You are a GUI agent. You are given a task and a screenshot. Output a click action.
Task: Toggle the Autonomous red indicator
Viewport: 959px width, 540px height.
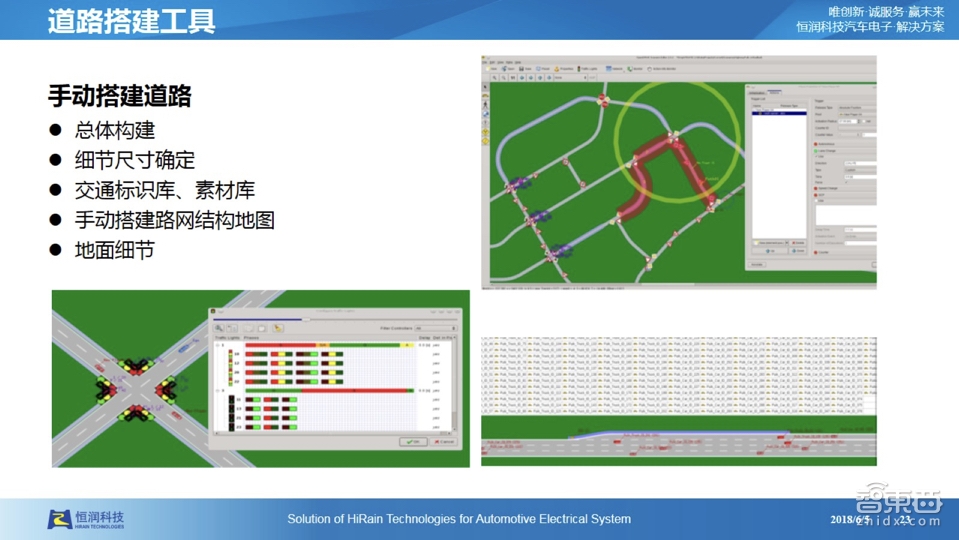pyautogui.click(x=817, y=143)
